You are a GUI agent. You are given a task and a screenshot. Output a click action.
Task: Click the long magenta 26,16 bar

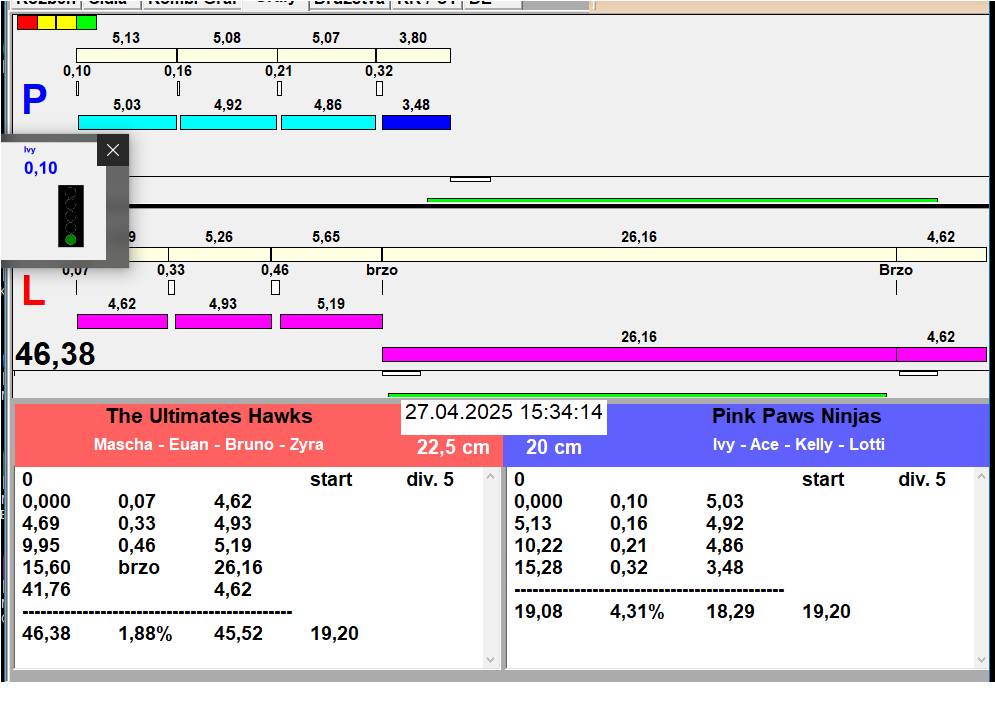click(638, 354)
